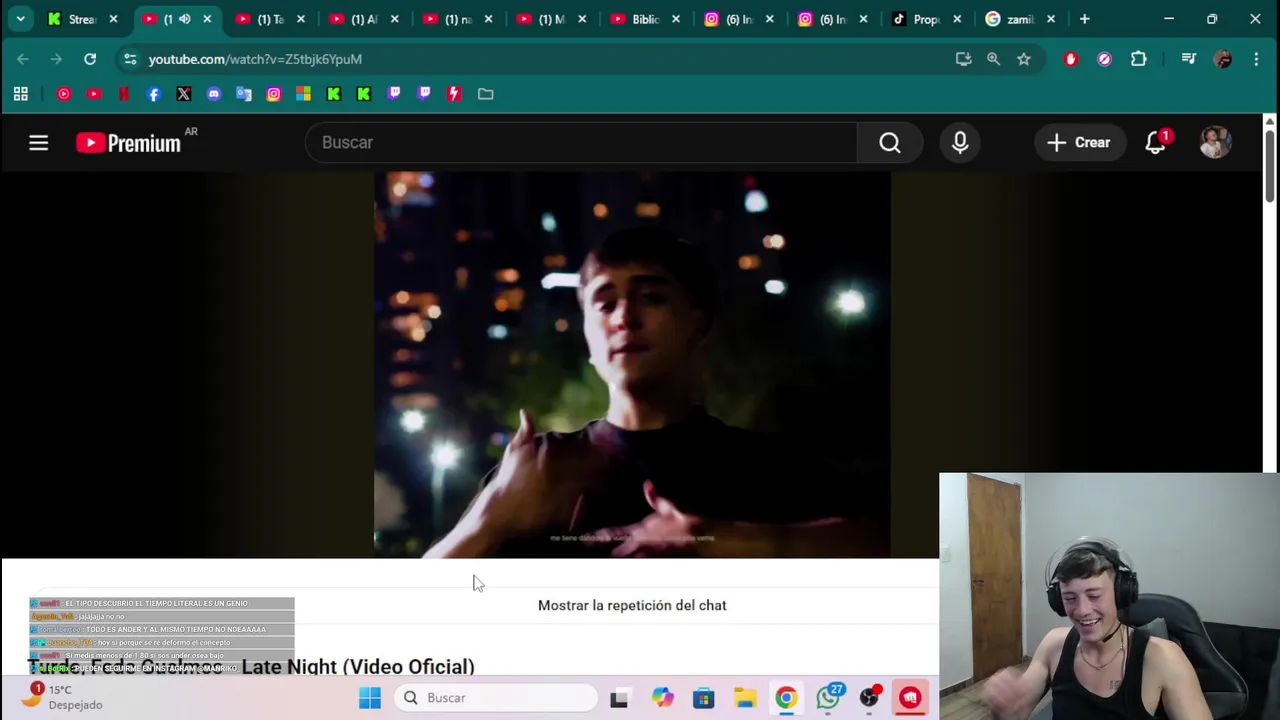View site information icon in address bar

tap(130, 59)
